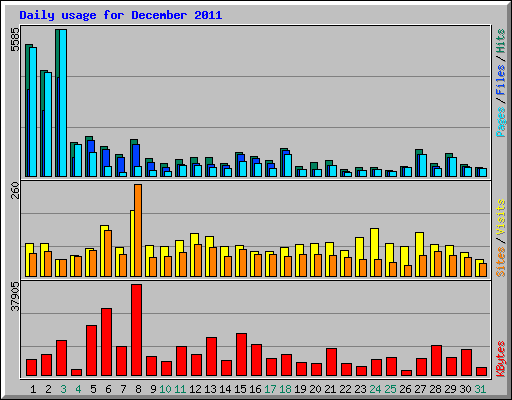
Task: Click the 'Hits' legend label
Action: 500,41
